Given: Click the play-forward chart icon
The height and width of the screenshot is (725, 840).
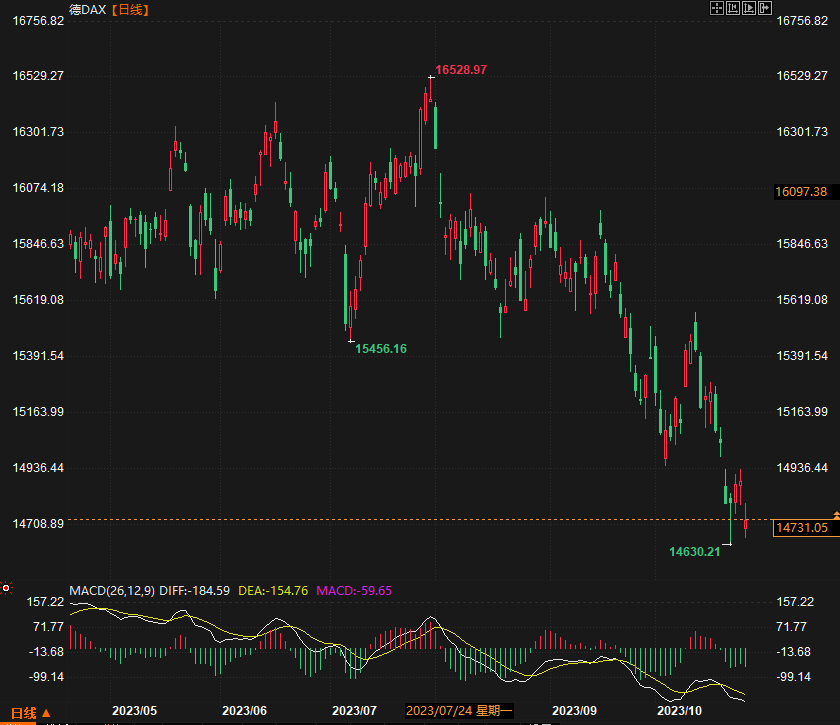Looking at the screenshot, I should pos(750,8).
